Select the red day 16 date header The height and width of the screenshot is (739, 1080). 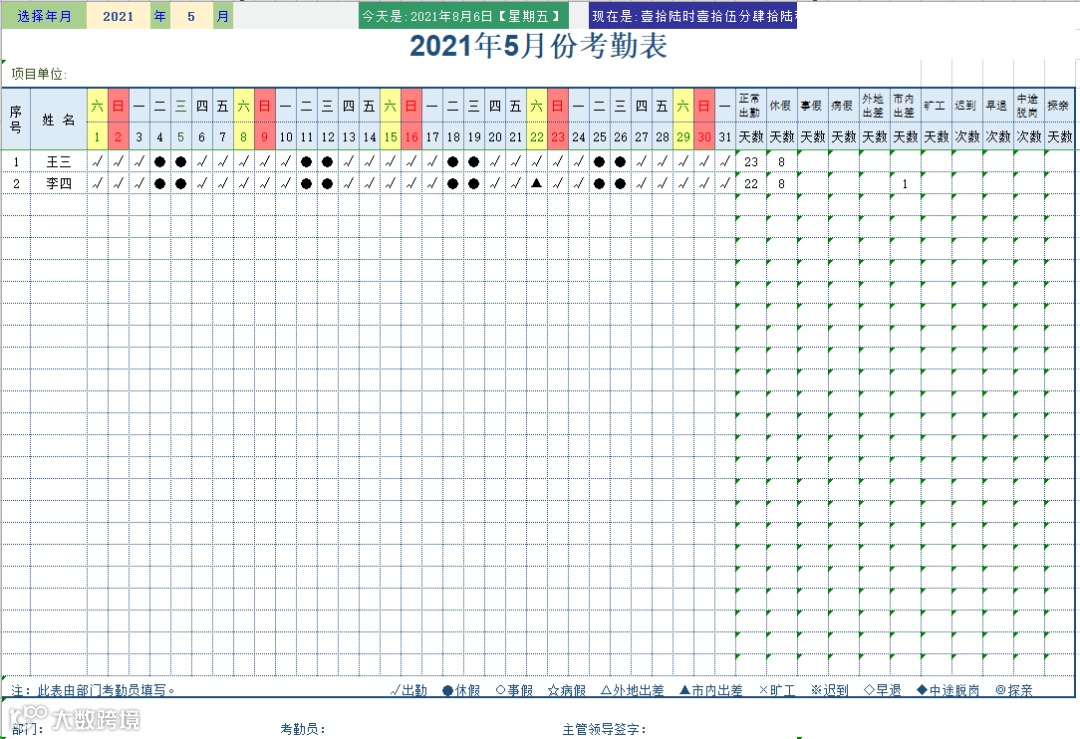411,137
